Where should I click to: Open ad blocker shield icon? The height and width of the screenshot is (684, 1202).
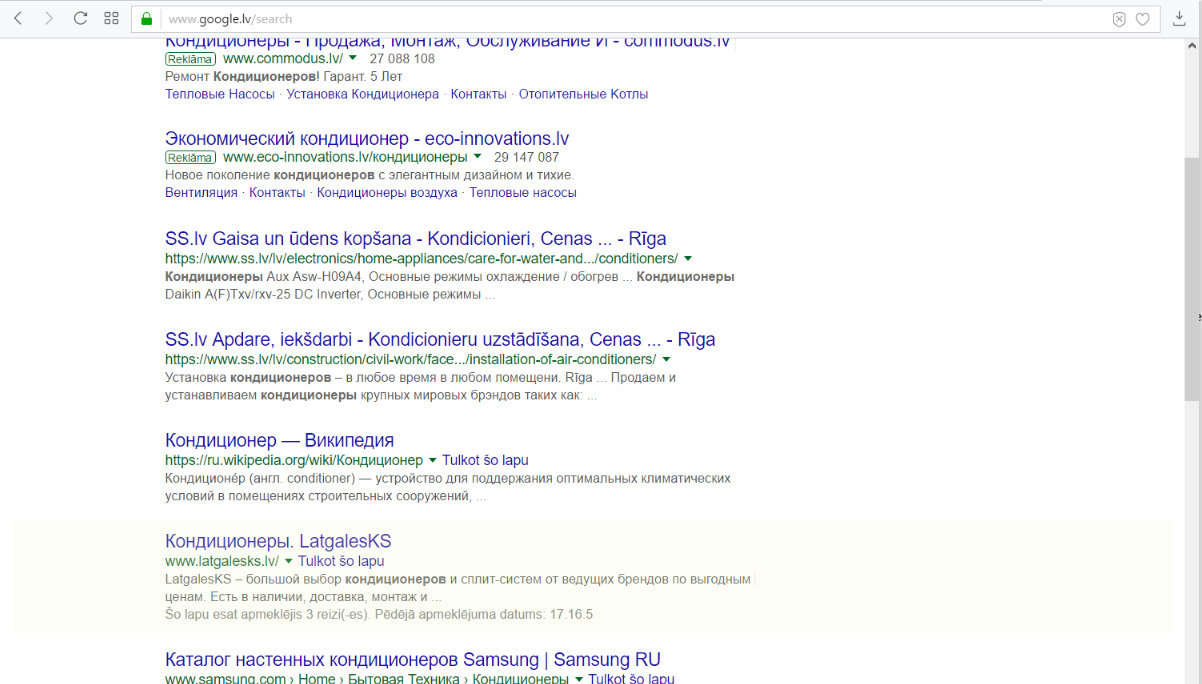pyautogui.click(x=1119, y=19)
